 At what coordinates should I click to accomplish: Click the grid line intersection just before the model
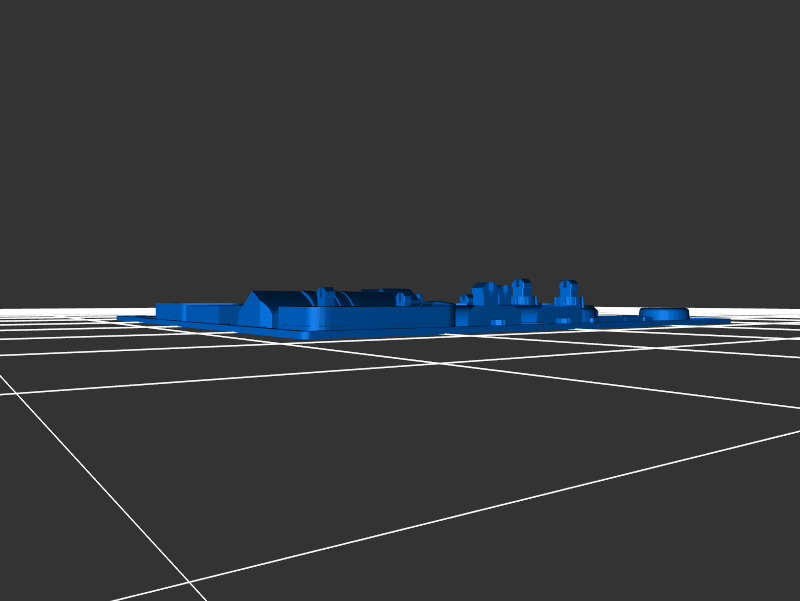pos(437,363)
